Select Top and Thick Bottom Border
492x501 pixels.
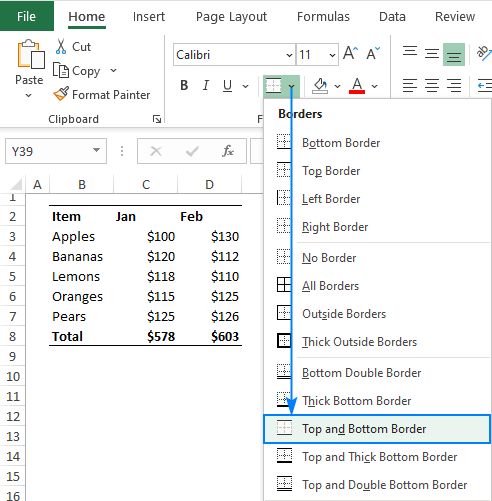click(x=377, y=457)
